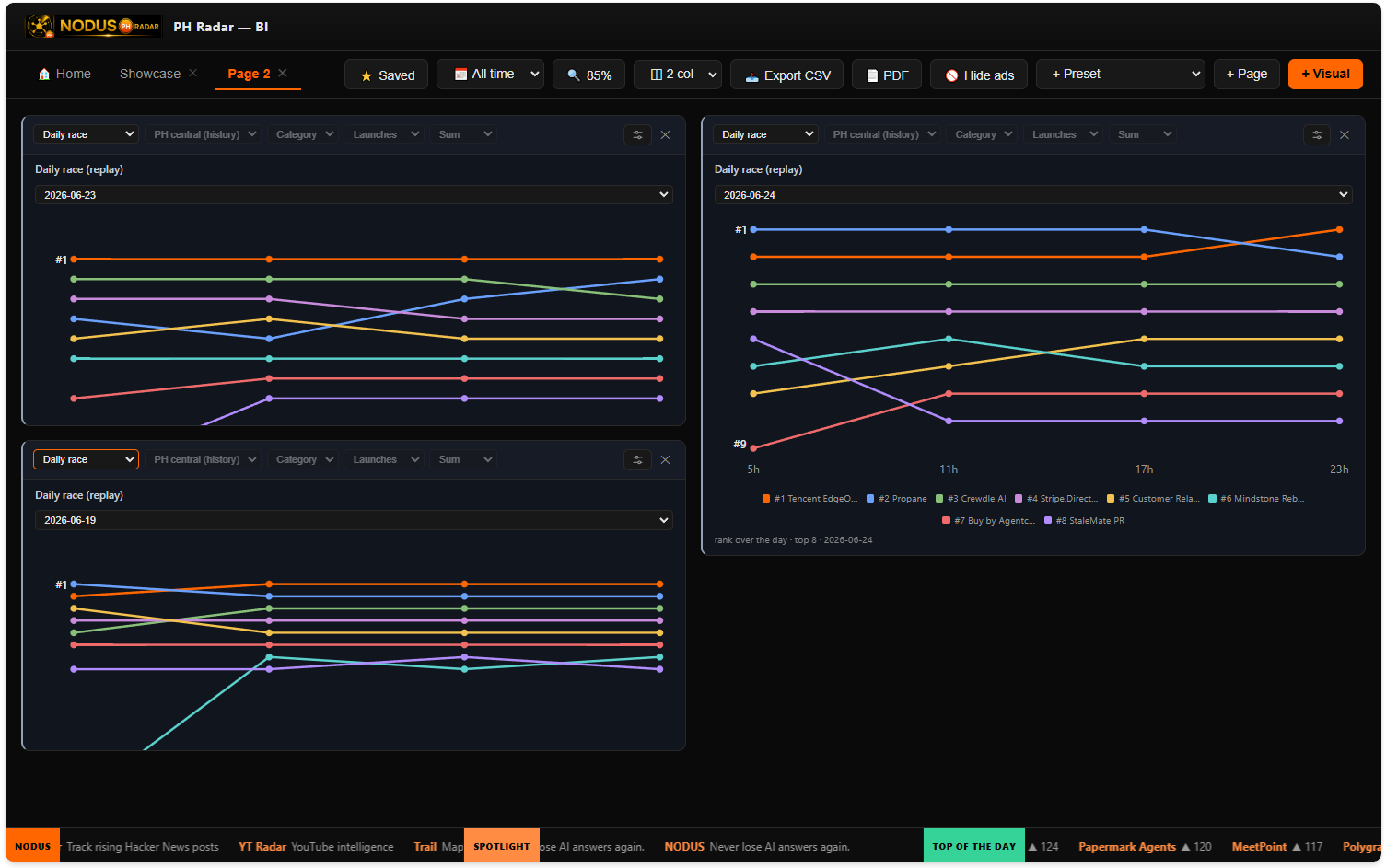
Task: Close the 2026-06-24 panel
Action: 1345,135
